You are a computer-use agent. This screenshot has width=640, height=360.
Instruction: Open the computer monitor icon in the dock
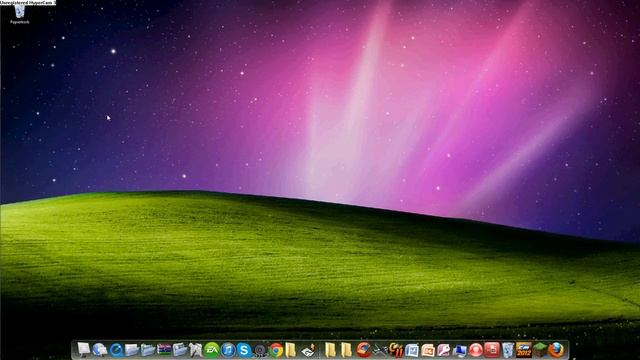point(84,350)
